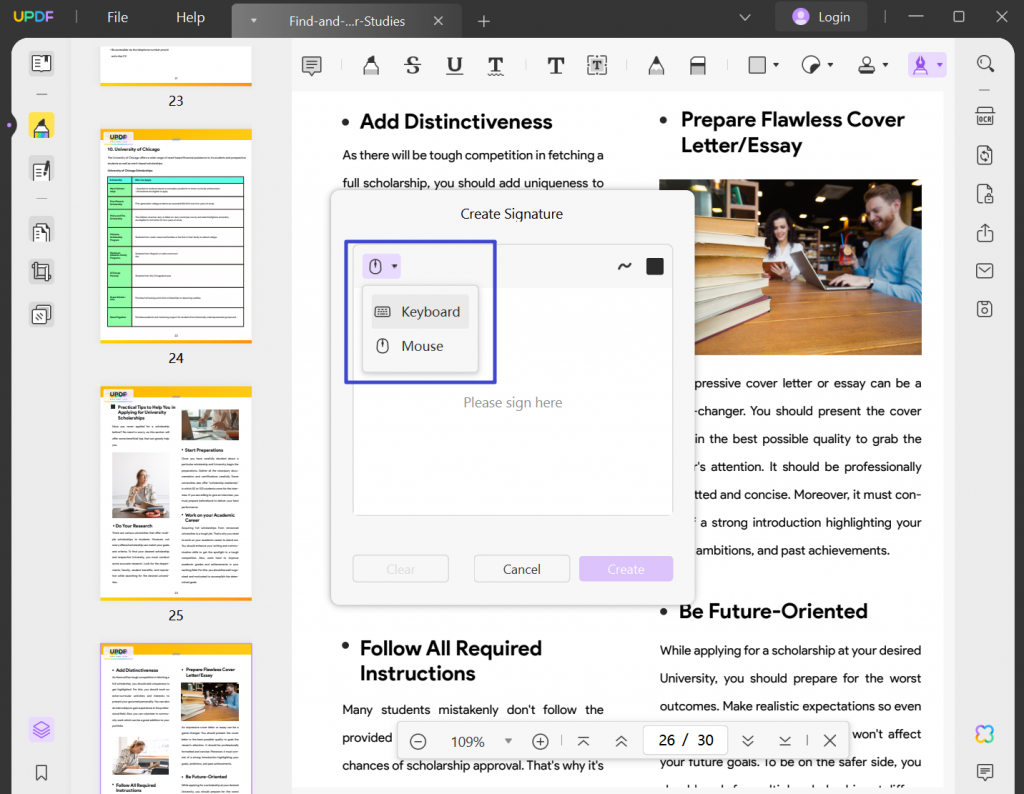This screenshot has width=1024, height=794.
Task: Open the File menu
Action: (117, 17)
